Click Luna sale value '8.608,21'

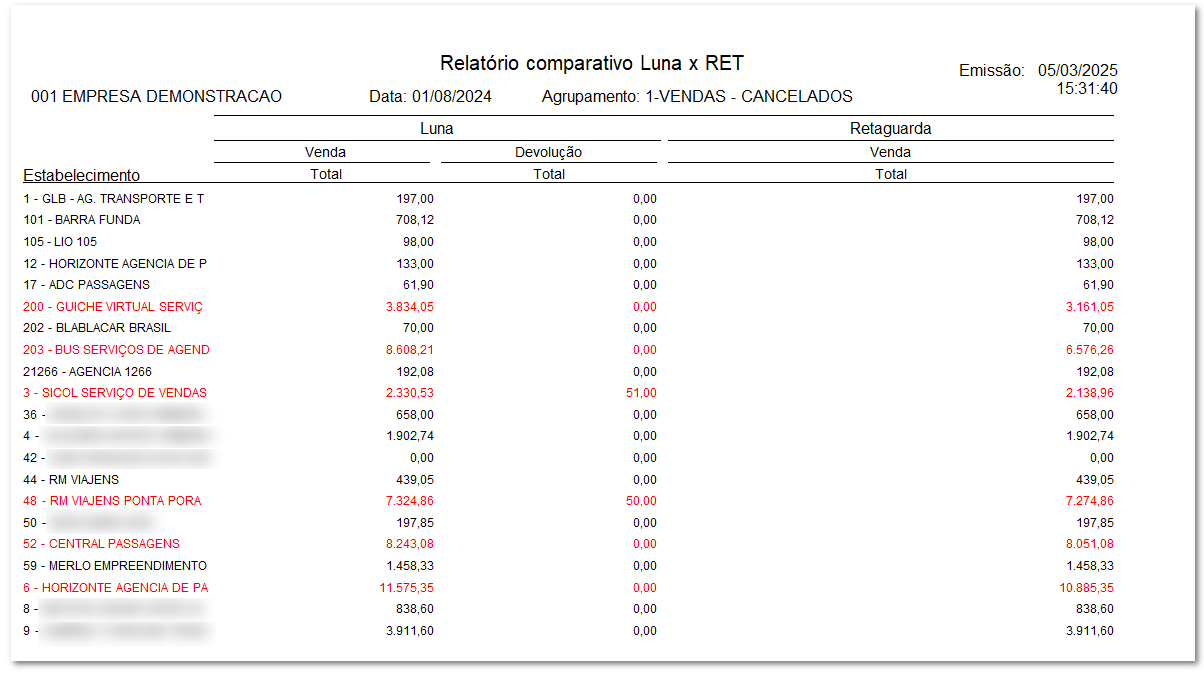tap(409, 350)
